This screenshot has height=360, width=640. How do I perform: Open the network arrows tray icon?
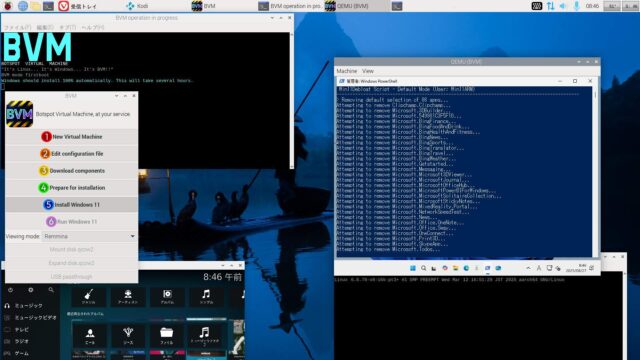[550, 6]
